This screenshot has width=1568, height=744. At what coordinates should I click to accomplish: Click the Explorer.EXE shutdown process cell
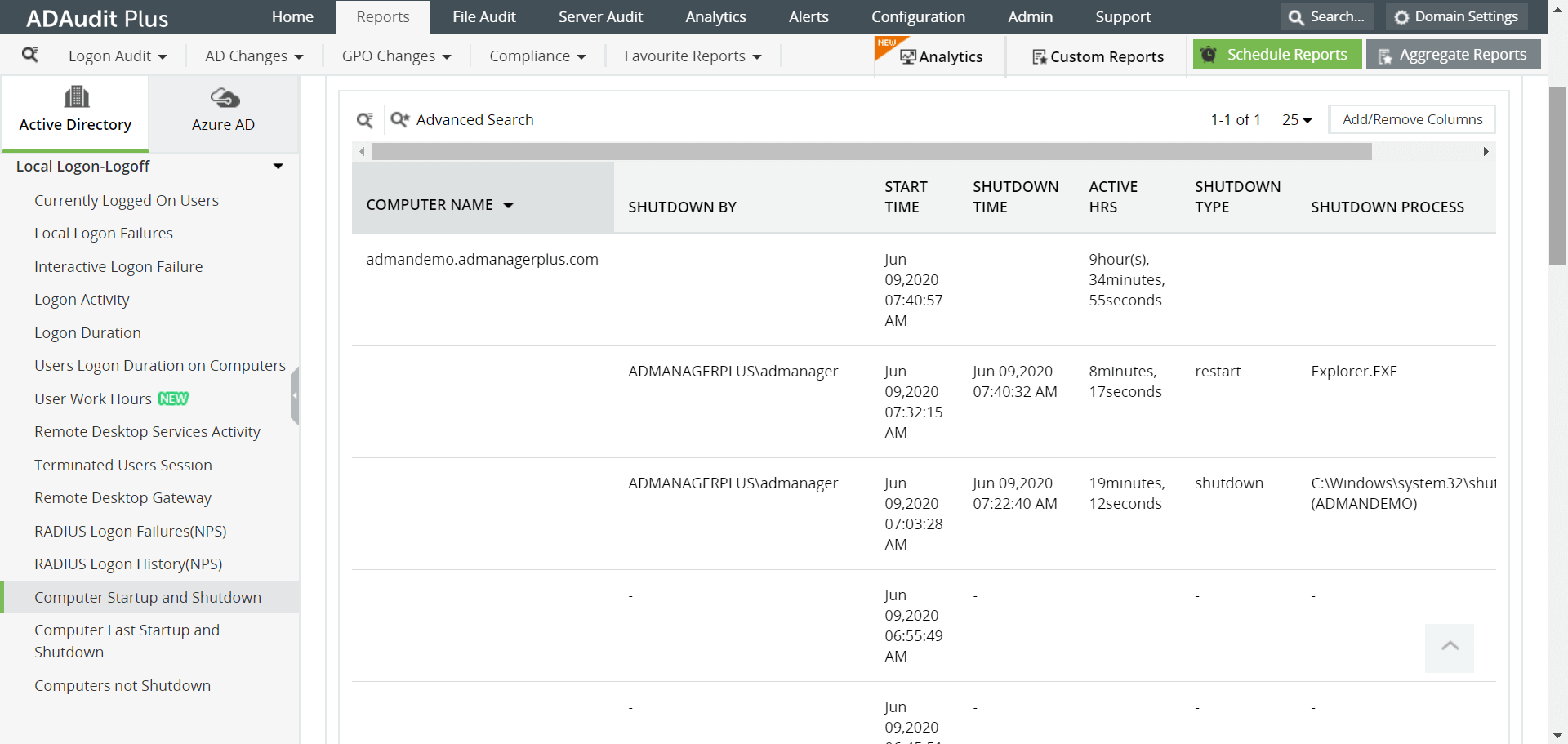1353,372
